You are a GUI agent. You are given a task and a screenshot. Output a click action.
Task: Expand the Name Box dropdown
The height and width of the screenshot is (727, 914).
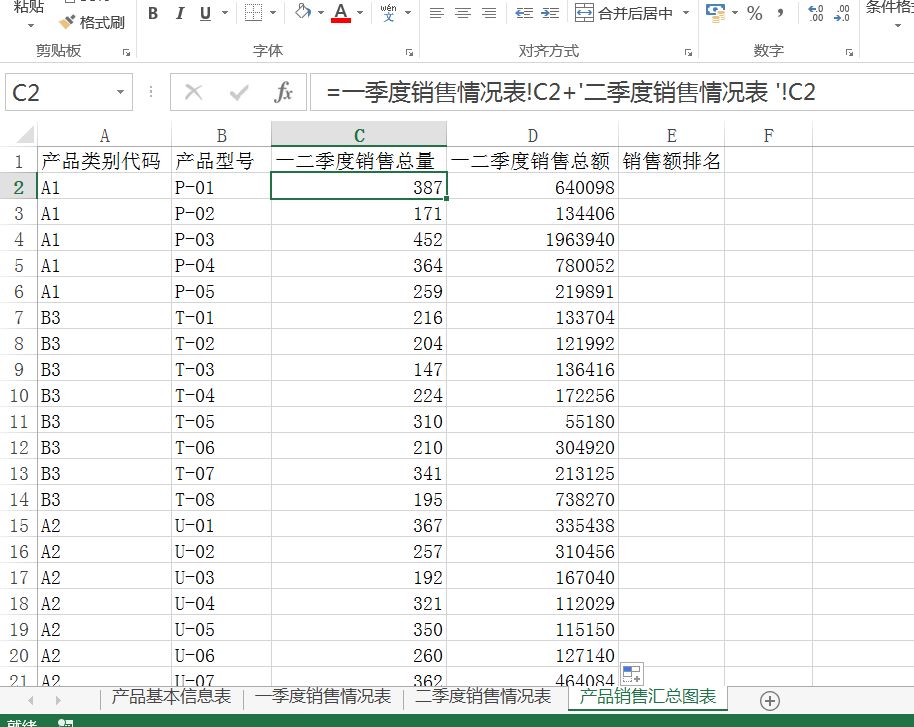coord(120,93)
